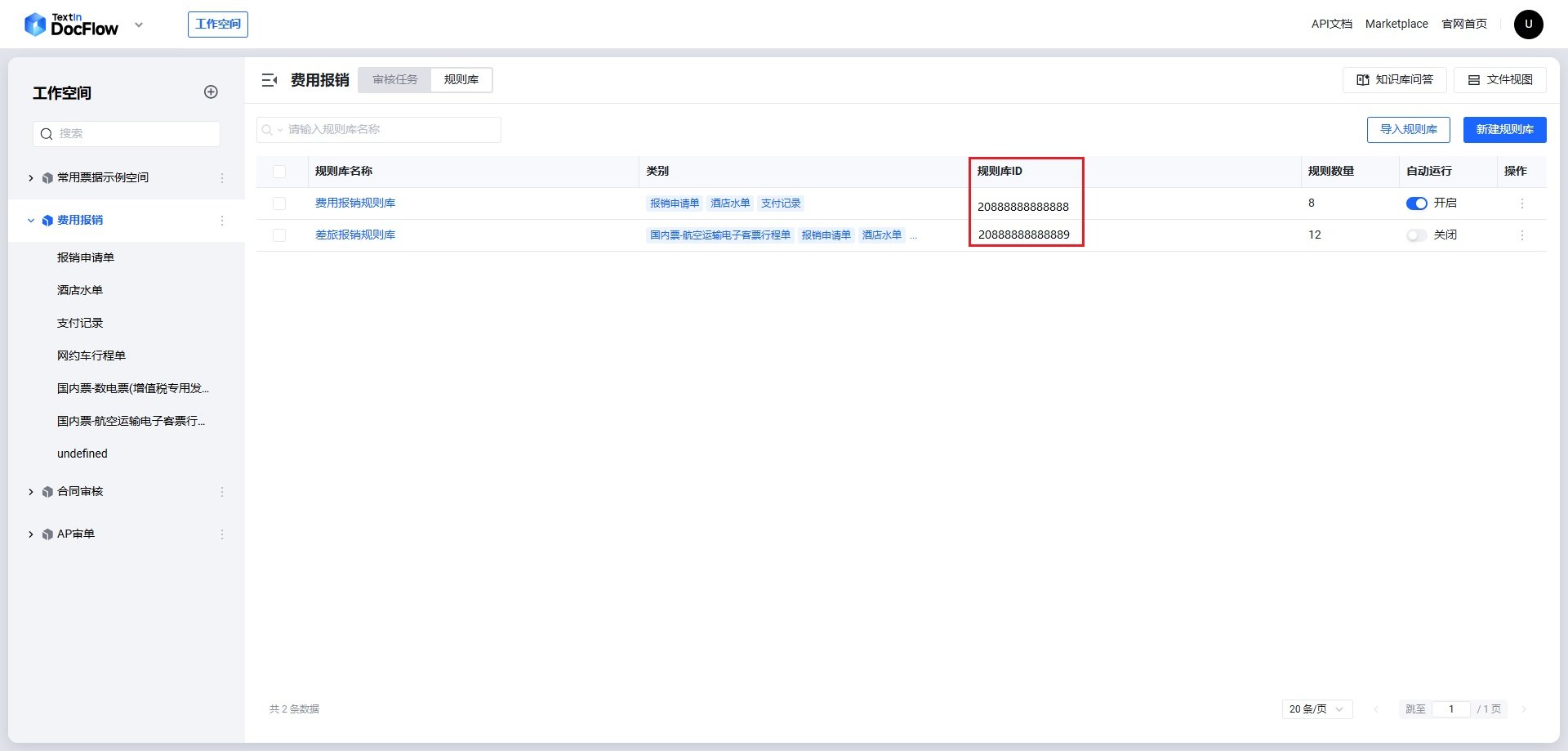Select 国内票-数电票 item in sidebar
The image size is (1568, 751).
pos(133,388)
